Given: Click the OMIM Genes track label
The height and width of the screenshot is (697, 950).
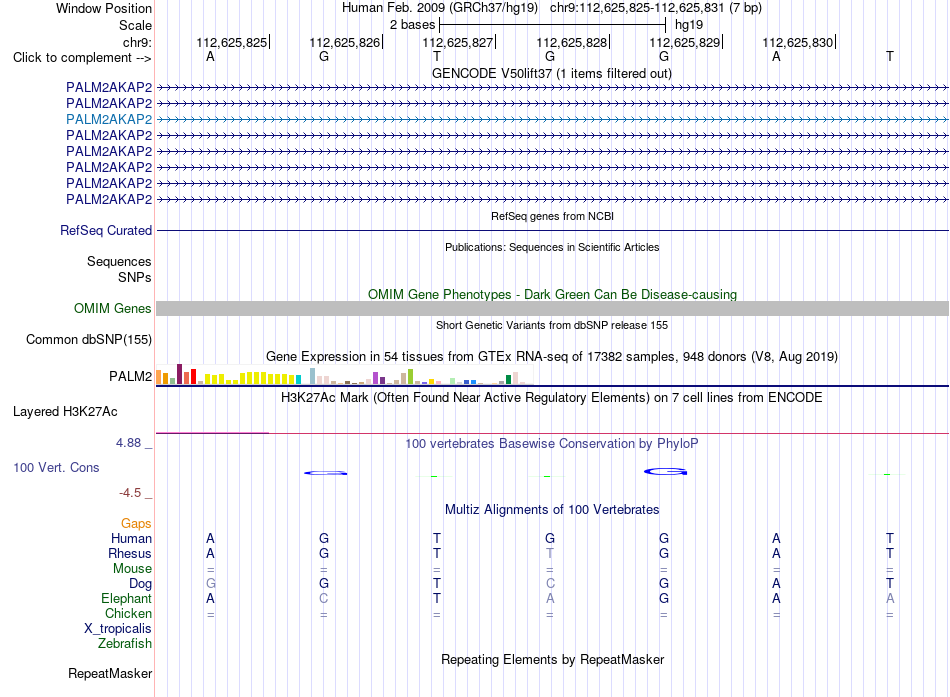Looking at the screenshot, I should pos(113,308).
